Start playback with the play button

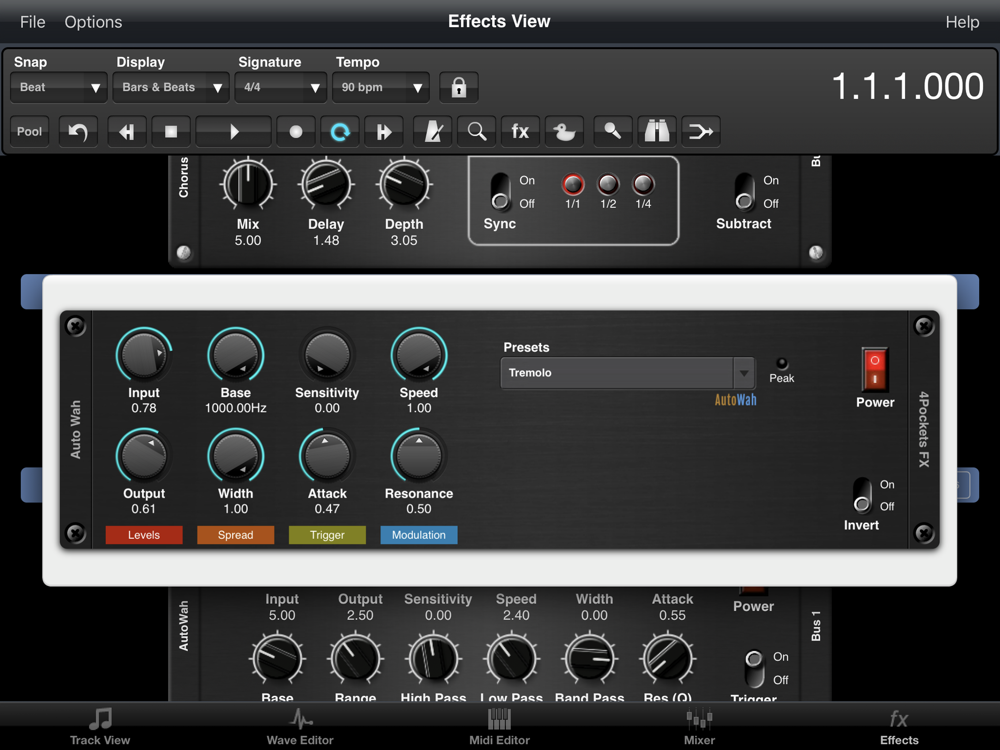click(233, 132)
